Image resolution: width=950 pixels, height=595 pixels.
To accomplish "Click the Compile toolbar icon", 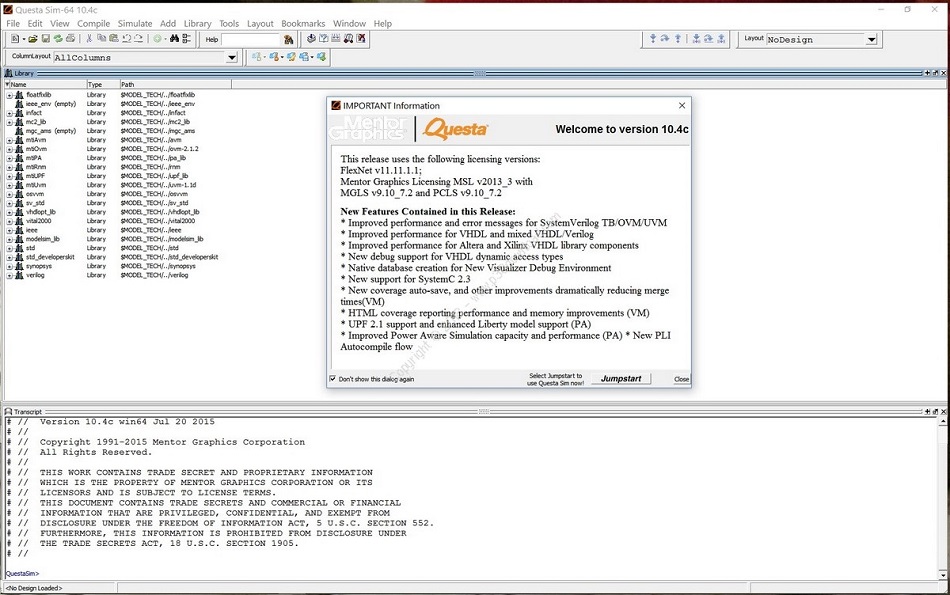I will (311, 39).
